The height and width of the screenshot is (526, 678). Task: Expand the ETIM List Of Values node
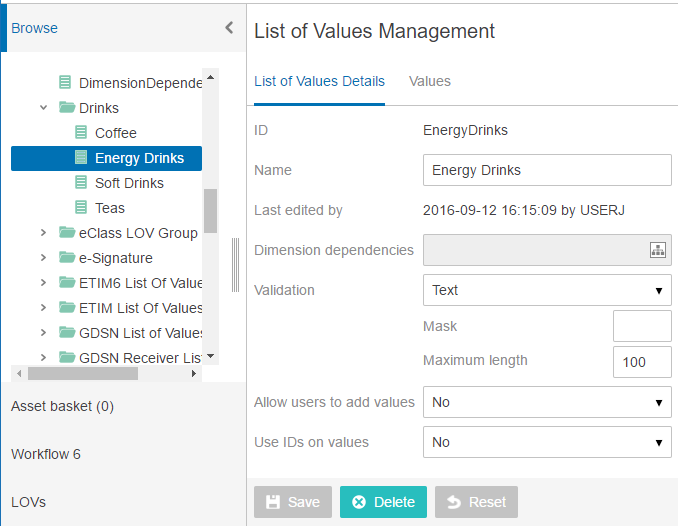(x=43, y=308)
